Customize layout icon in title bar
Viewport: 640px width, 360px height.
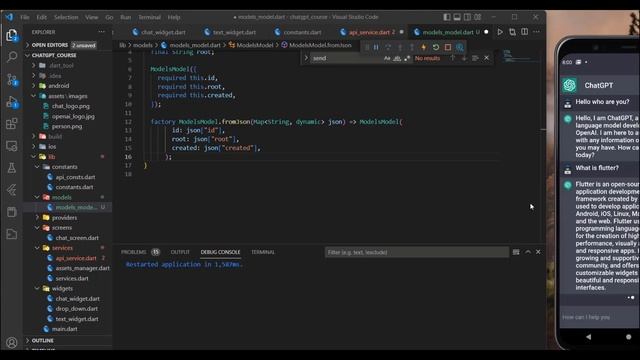[478, 17]
